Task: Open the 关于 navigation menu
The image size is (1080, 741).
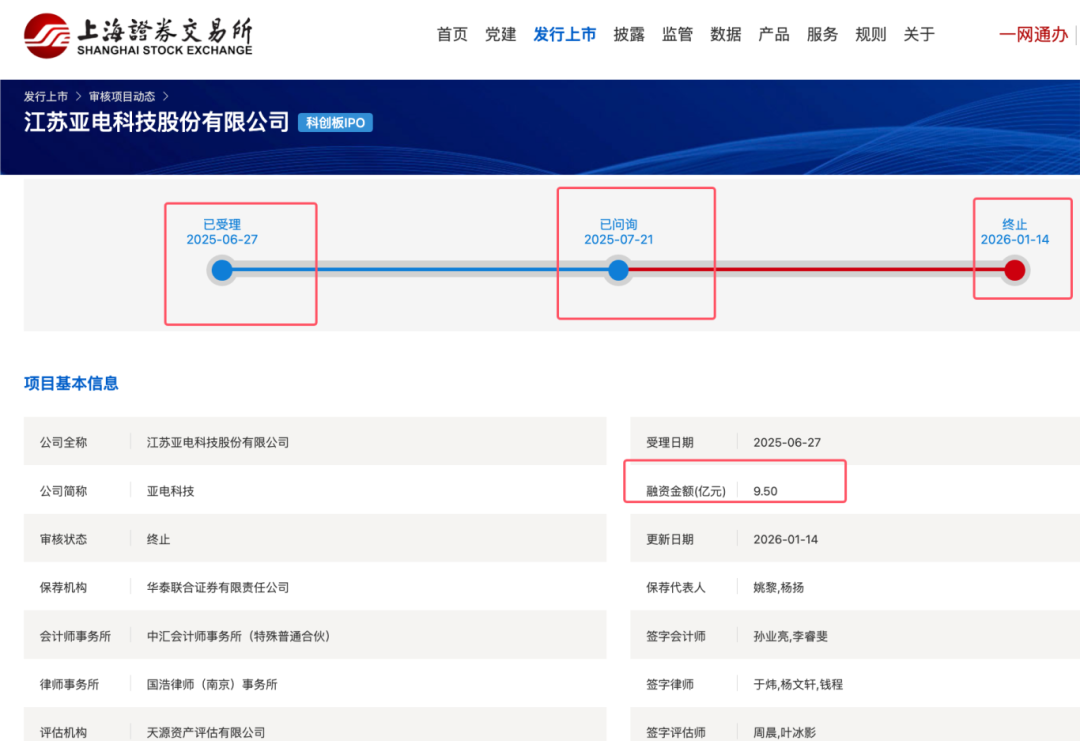Action: 919,34
